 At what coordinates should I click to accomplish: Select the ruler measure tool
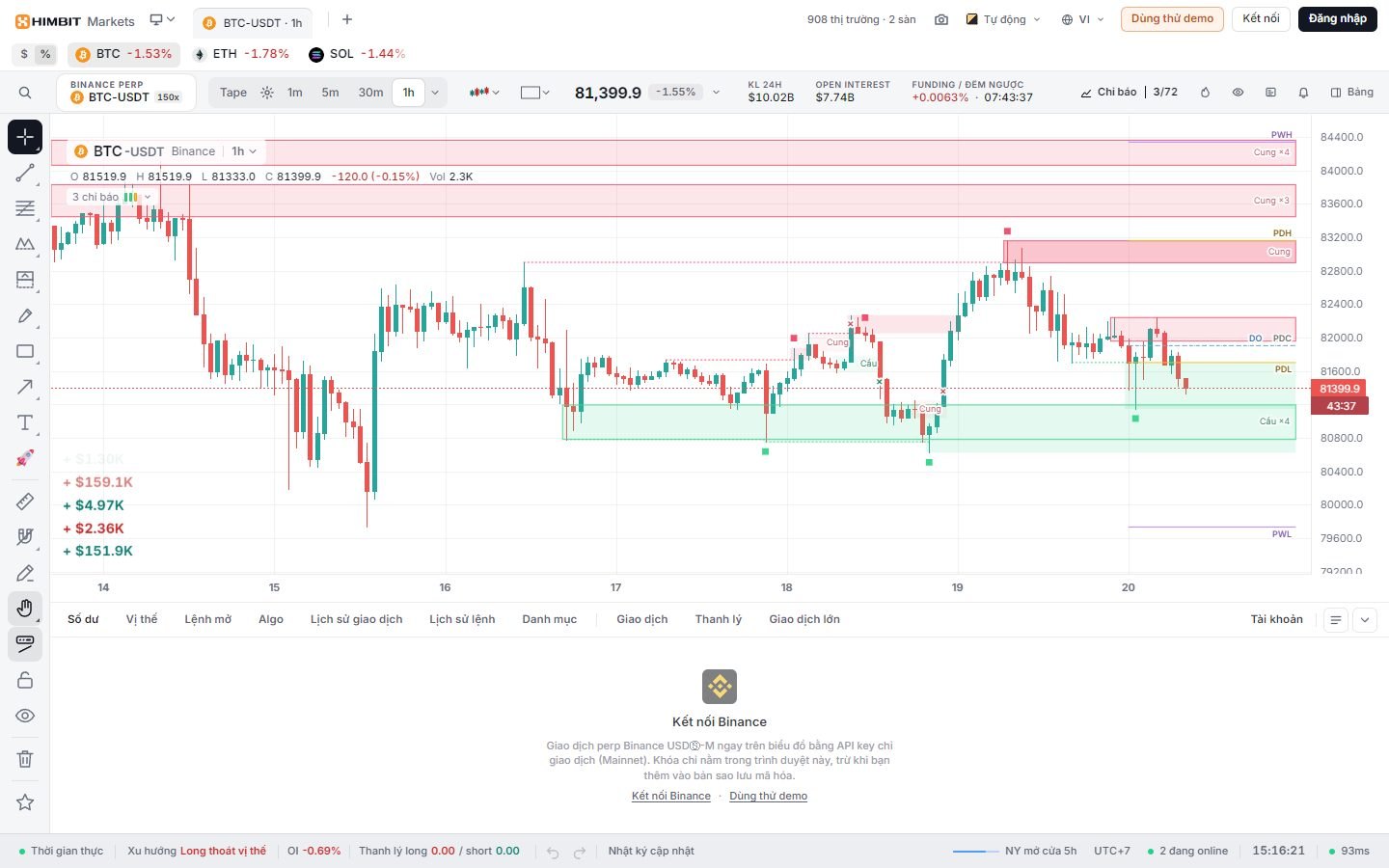(25, 502)
